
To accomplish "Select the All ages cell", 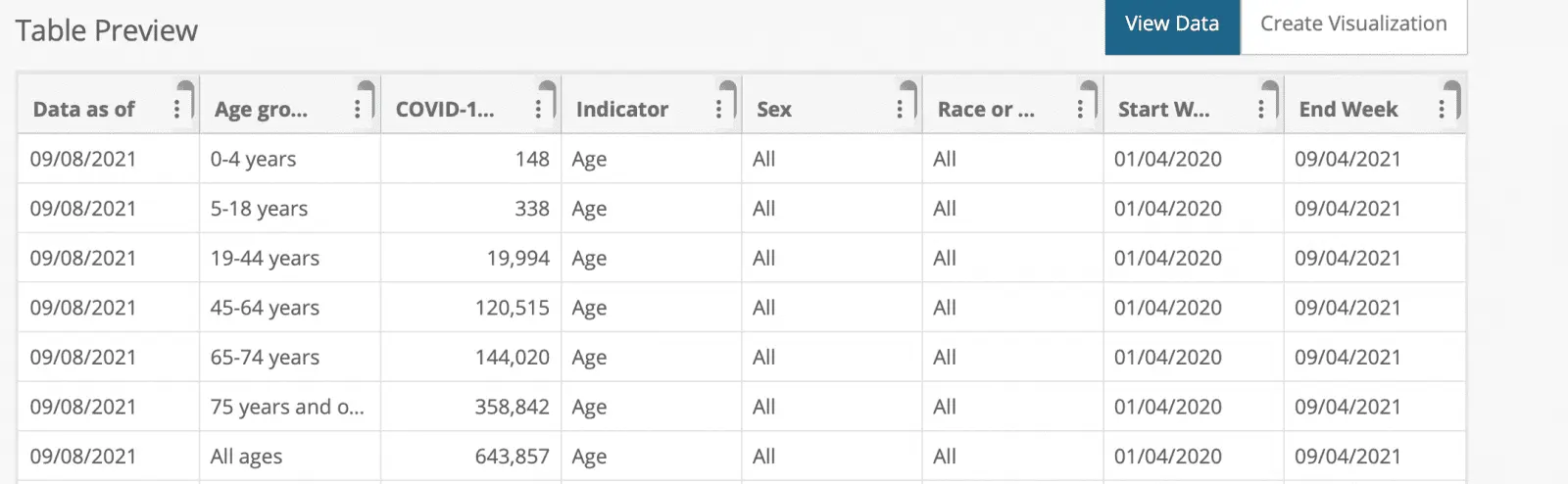I will click(289, 457).
